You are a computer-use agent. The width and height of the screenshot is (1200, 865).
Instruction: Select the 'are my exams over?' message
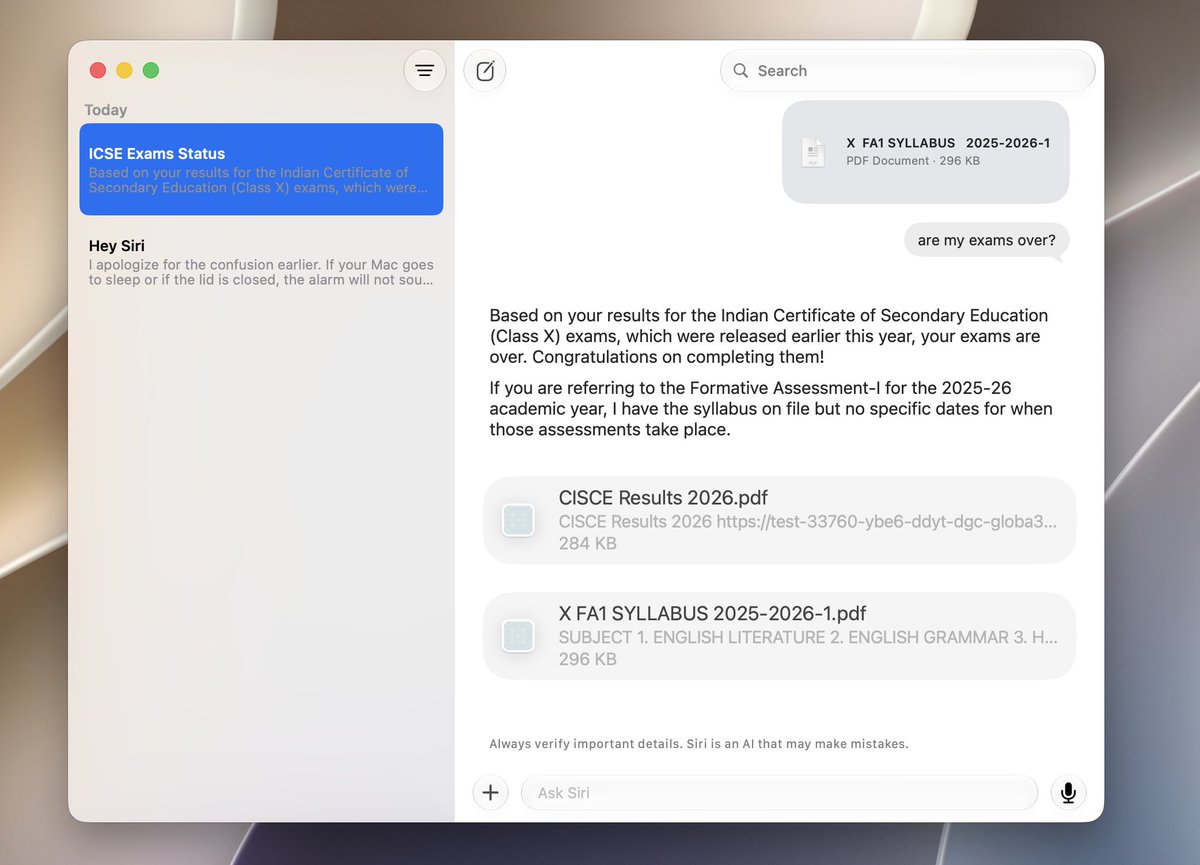point(987,240)
